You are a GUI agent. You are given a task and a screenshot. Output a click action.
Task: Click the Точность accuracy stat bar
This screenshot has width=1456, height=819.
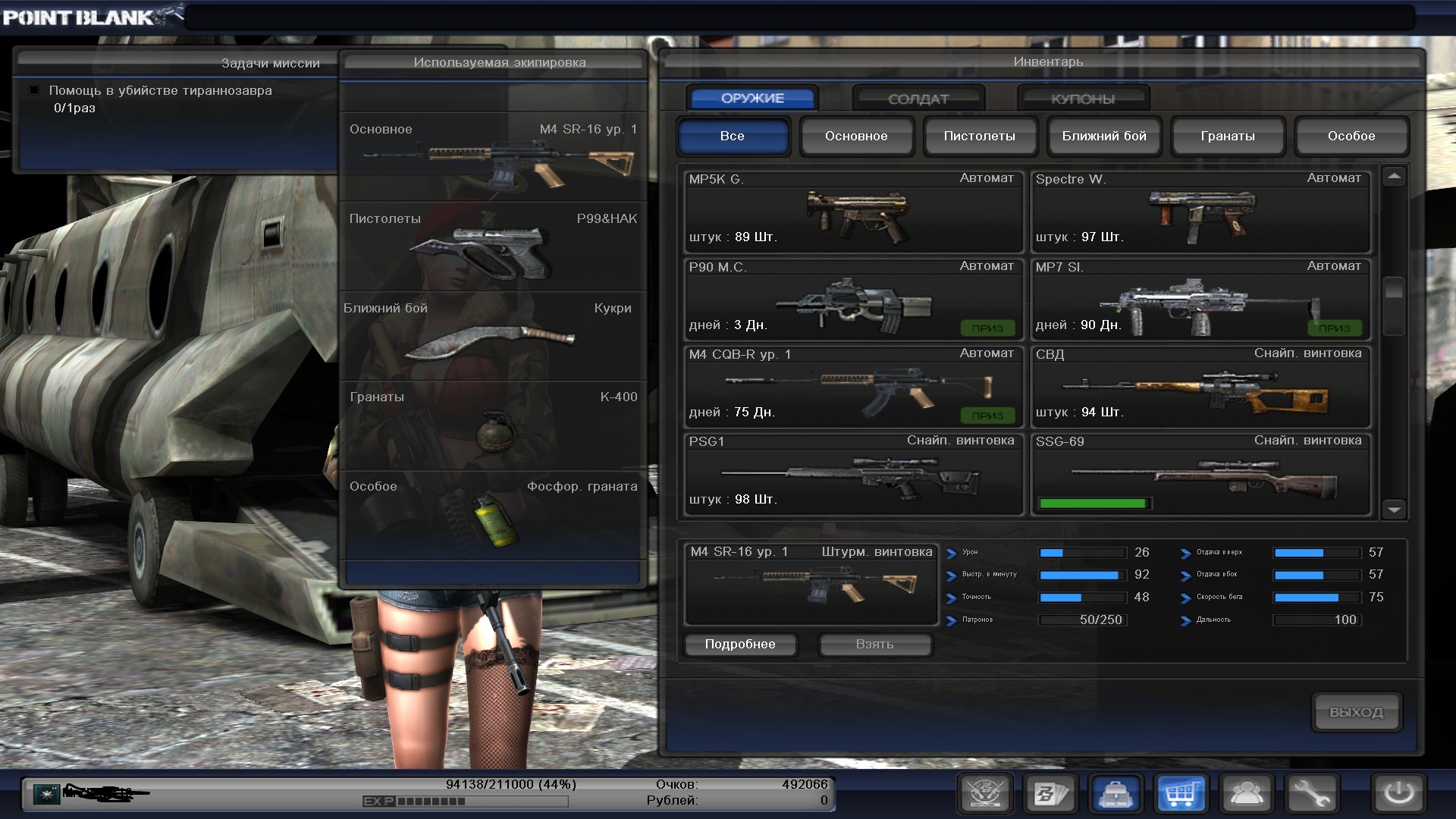(1083, 598)
